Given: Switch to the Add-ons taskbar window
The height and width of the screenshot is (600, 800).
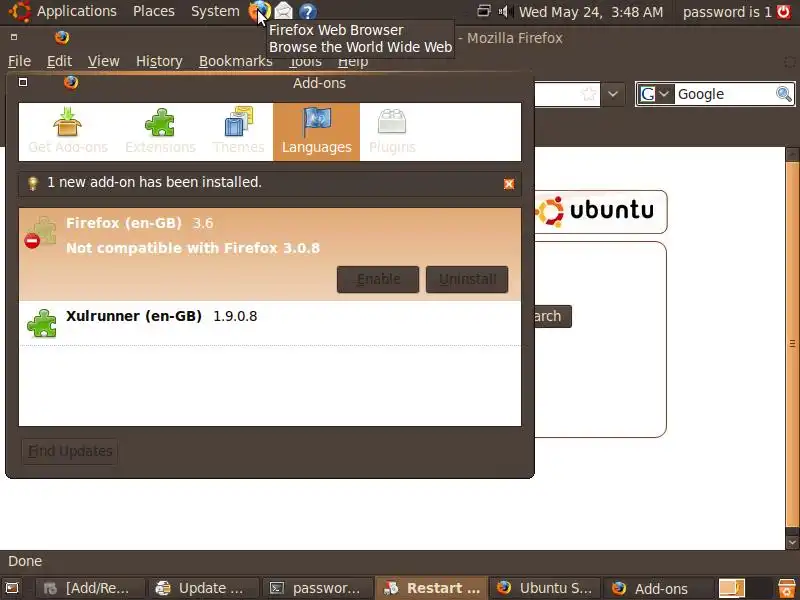Looking at the screenshot, I should (x=658, y=588).
